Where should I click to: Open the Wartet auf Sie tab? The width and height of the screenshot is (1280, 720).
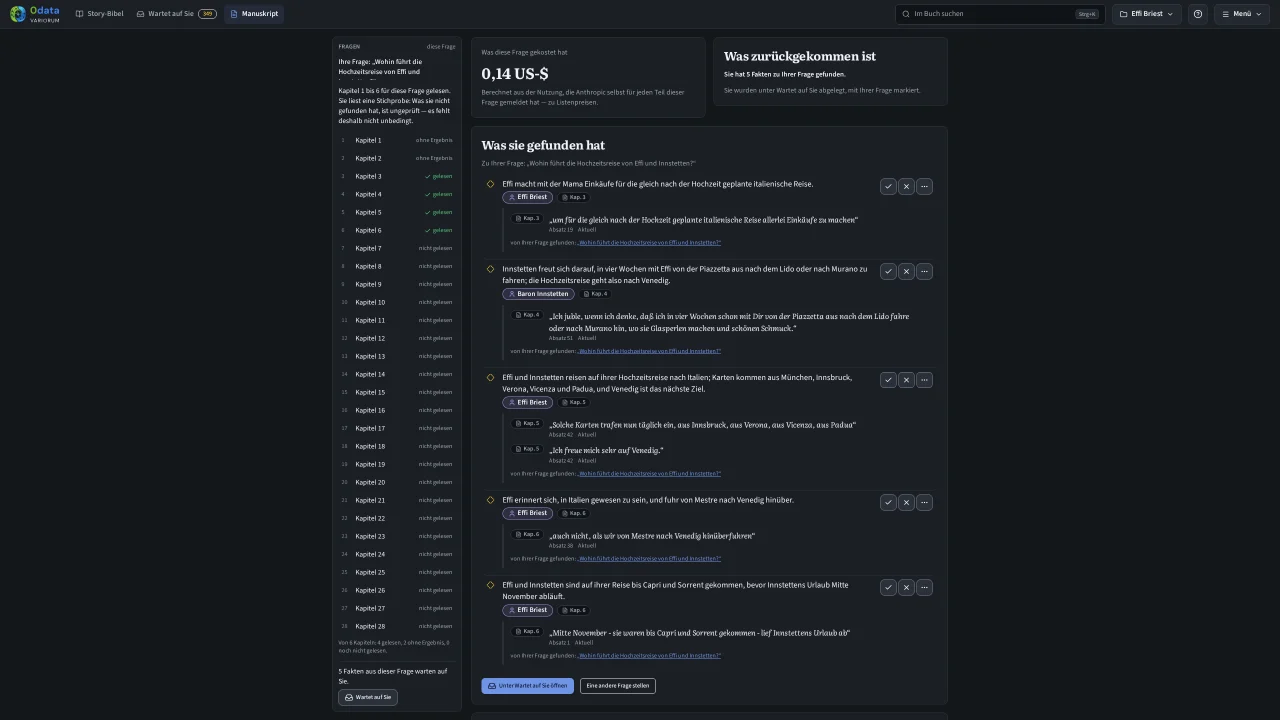pos(176,14)
